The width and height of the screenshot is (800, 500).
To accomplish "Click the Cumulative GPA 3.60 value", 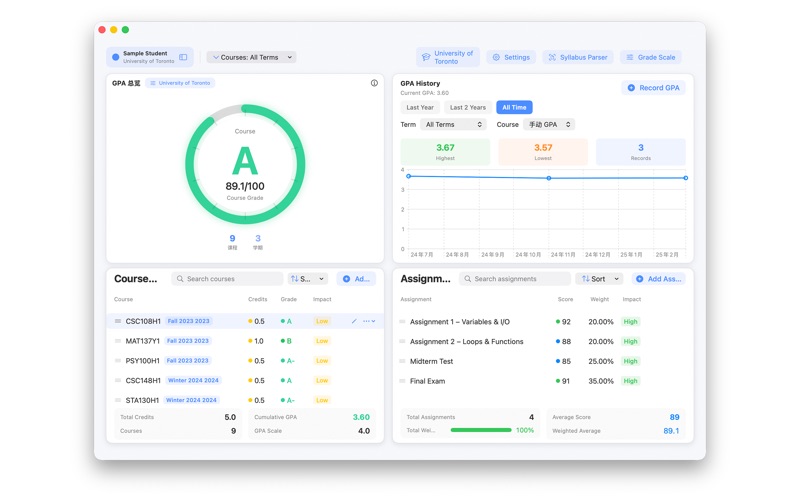I will (x=361, y=417).
